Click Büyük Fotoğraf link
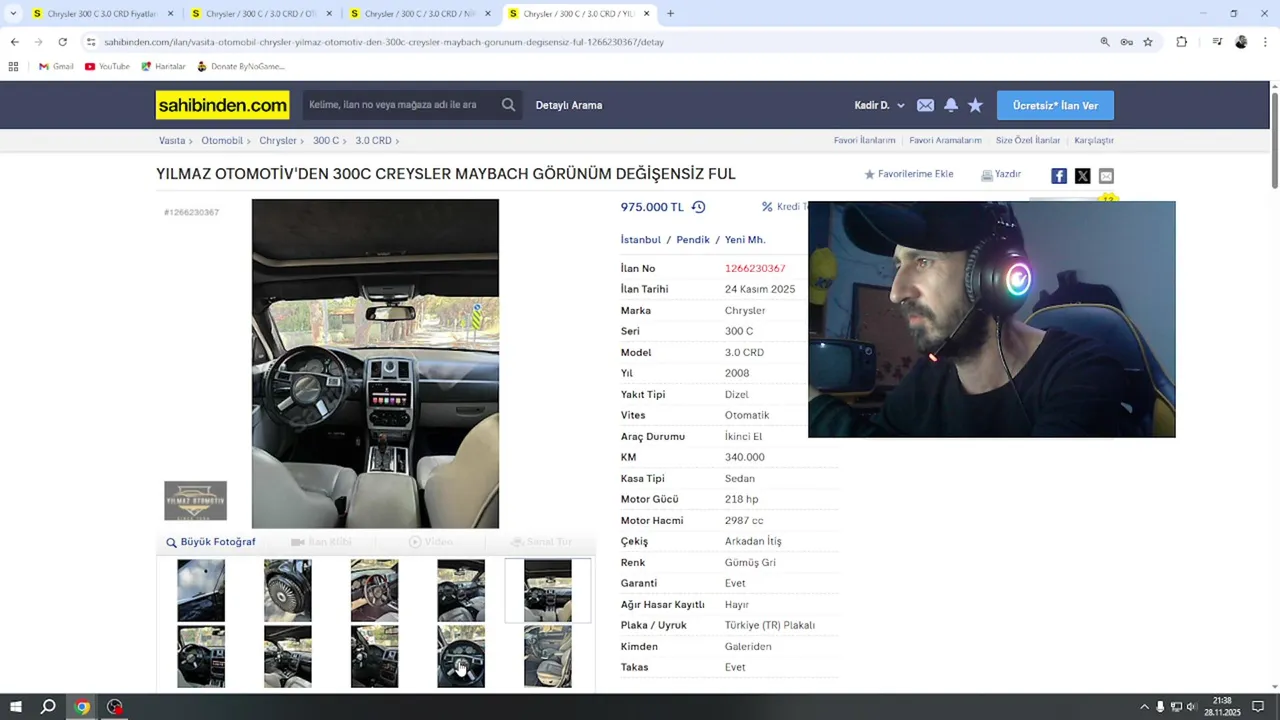Screen dimensions: 1280x720 211,542
